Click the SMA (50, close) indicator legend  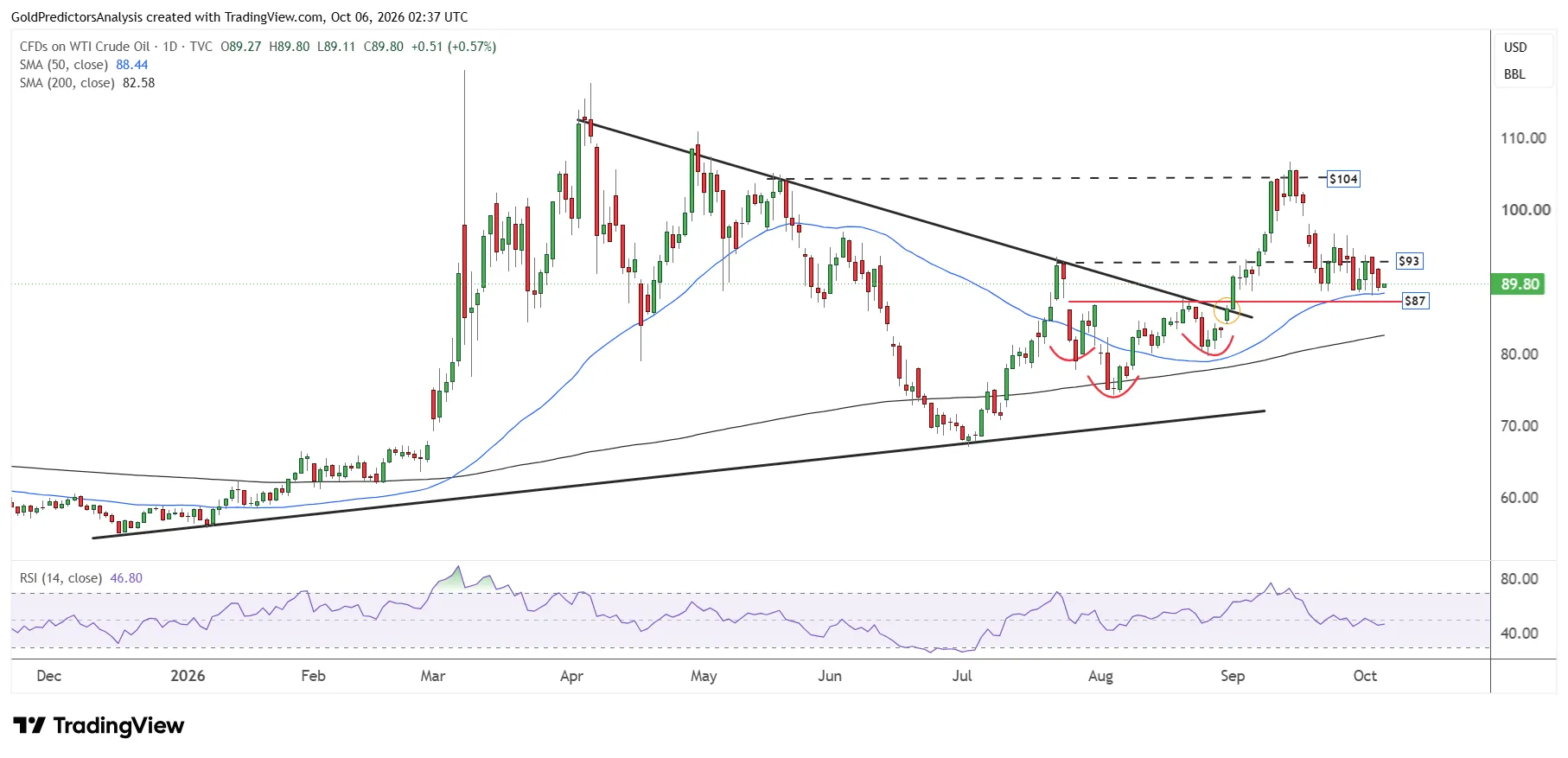click(x=64, y=65)
